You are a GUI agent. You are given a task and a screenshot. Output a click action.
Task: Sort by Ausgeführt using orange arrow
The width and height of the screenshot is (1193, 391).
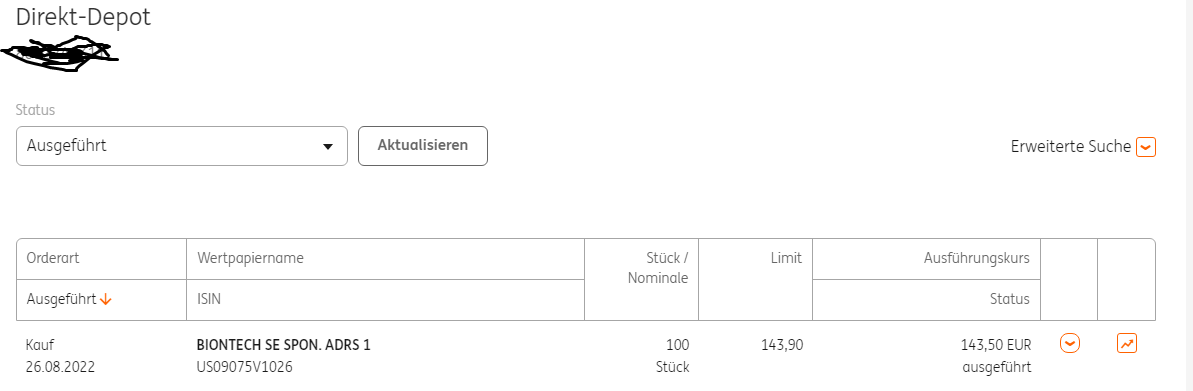point(106,300)
